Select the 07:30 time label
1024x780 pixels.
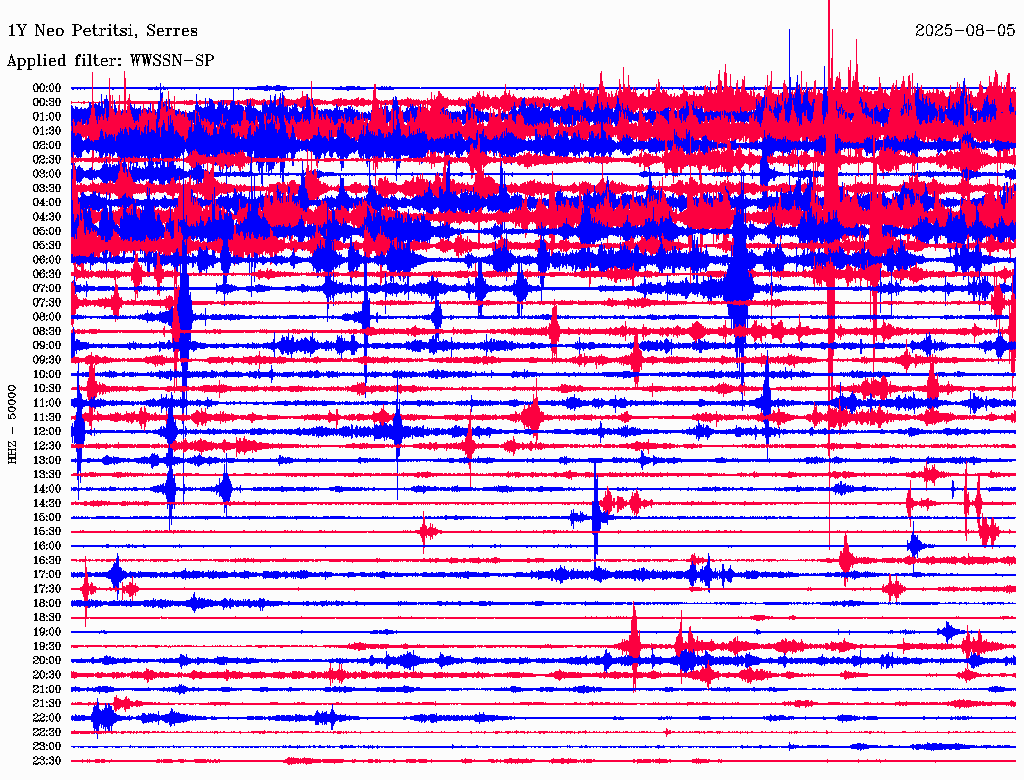[x=47, y=302]
